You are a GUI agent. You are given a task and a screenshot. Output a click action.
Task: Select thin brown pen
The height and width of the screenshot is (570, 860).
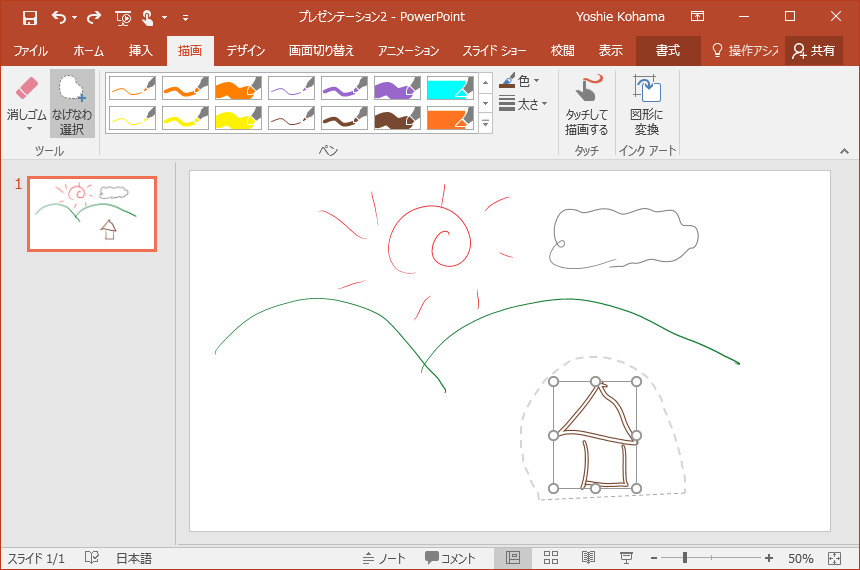point(291,118)
